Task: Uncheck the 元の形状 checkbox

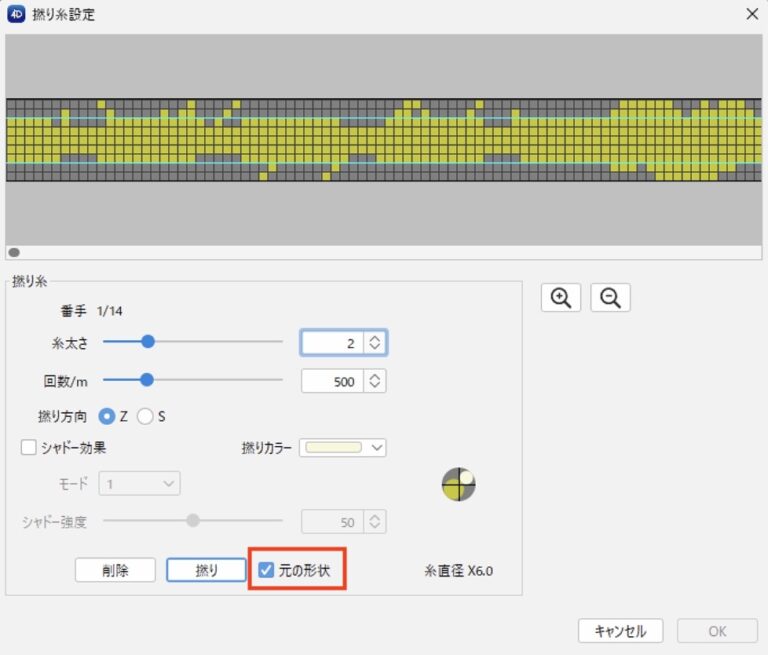Action: [266, 570]
